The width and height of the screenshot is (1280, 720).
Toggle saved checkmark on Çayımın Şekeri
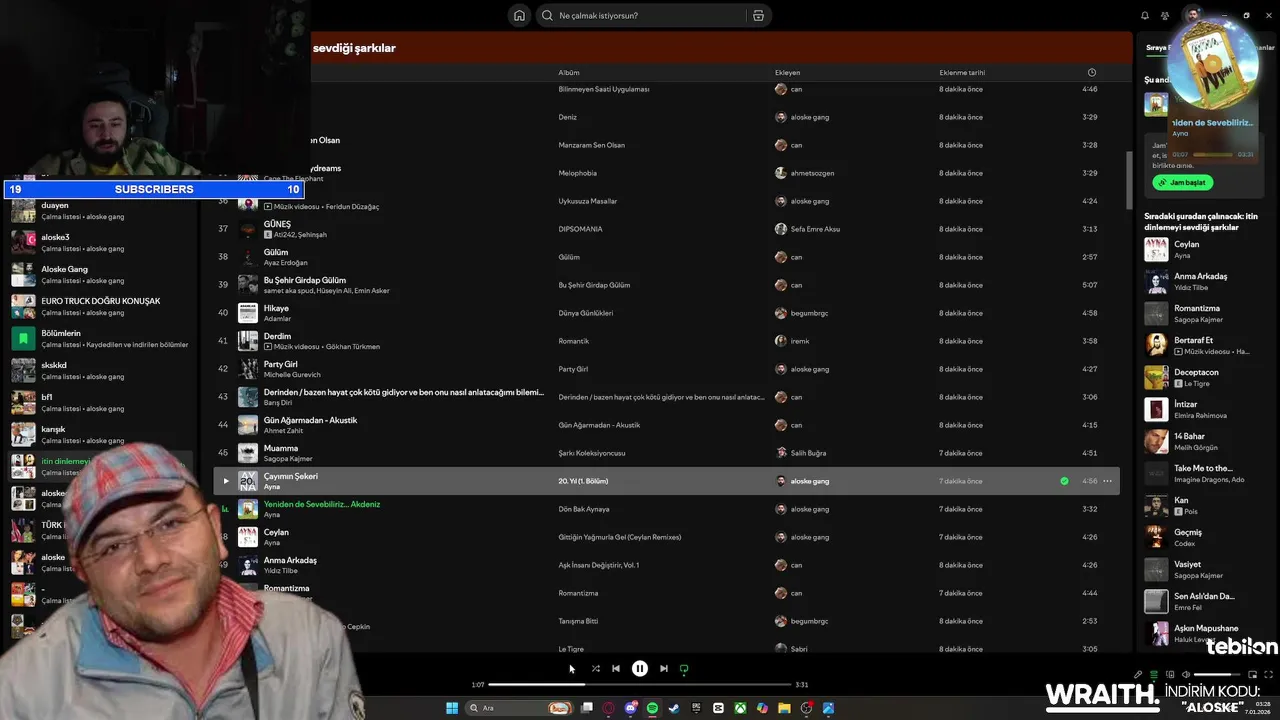1064,481
